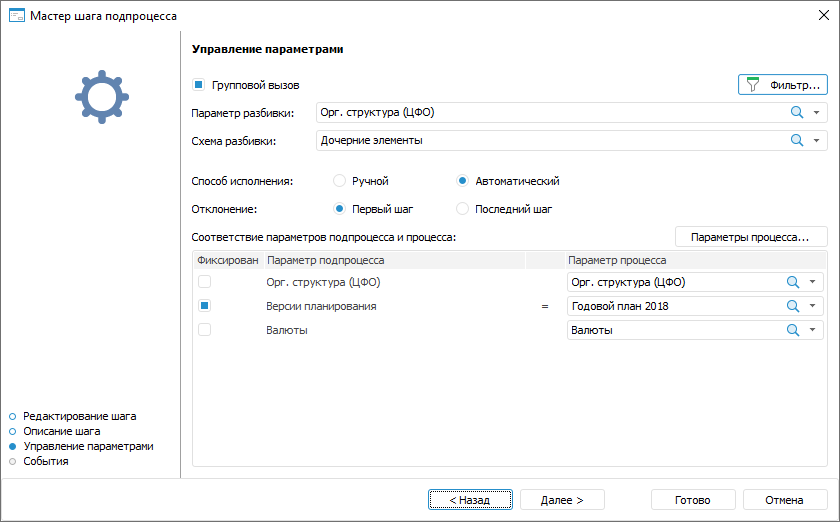Select the Ручной execution method
The height and width of the screenshot is (522, 840).
[339, 181]
